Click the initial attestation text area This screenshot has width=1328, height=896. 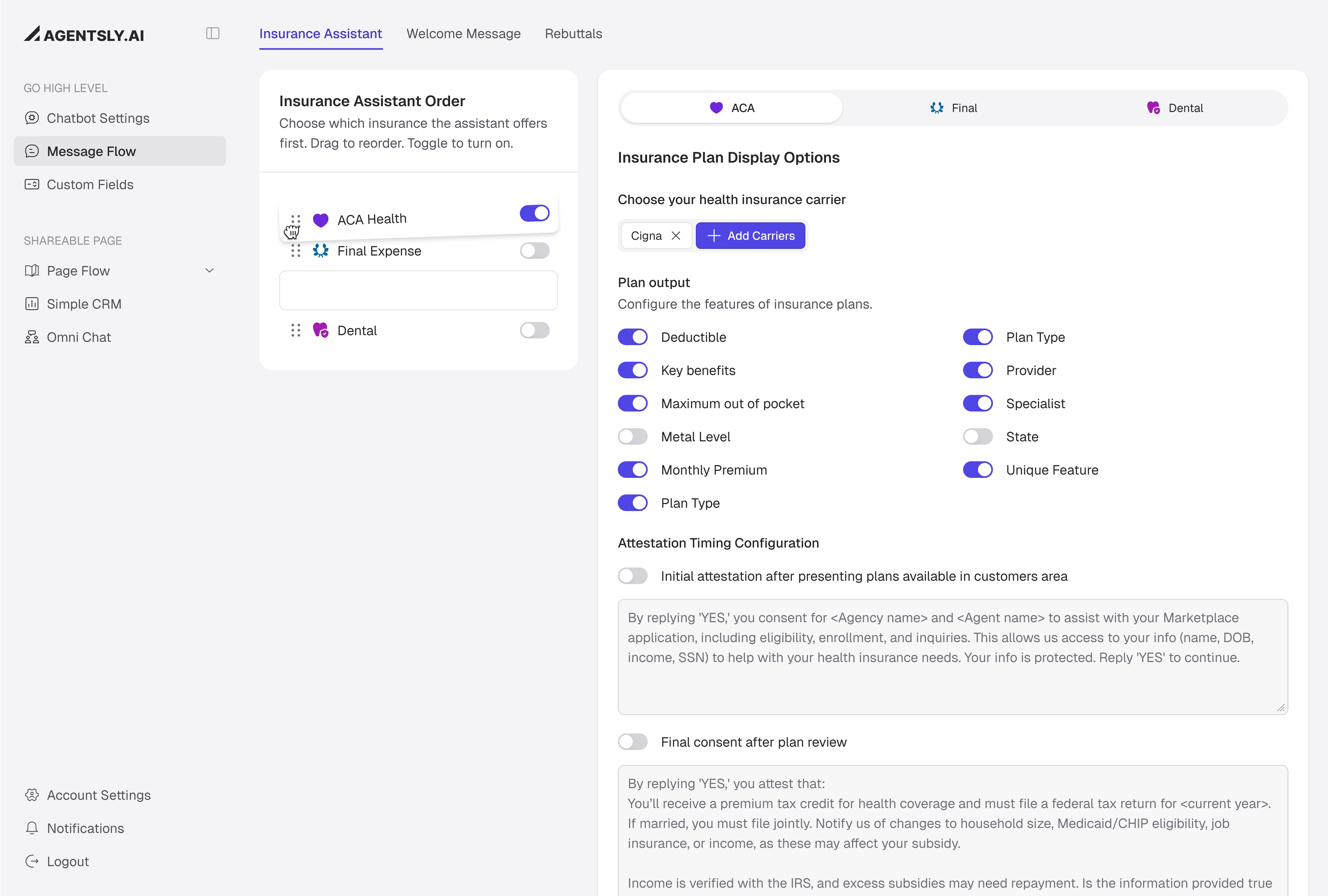pyautogui.click(x=952, y=657)
